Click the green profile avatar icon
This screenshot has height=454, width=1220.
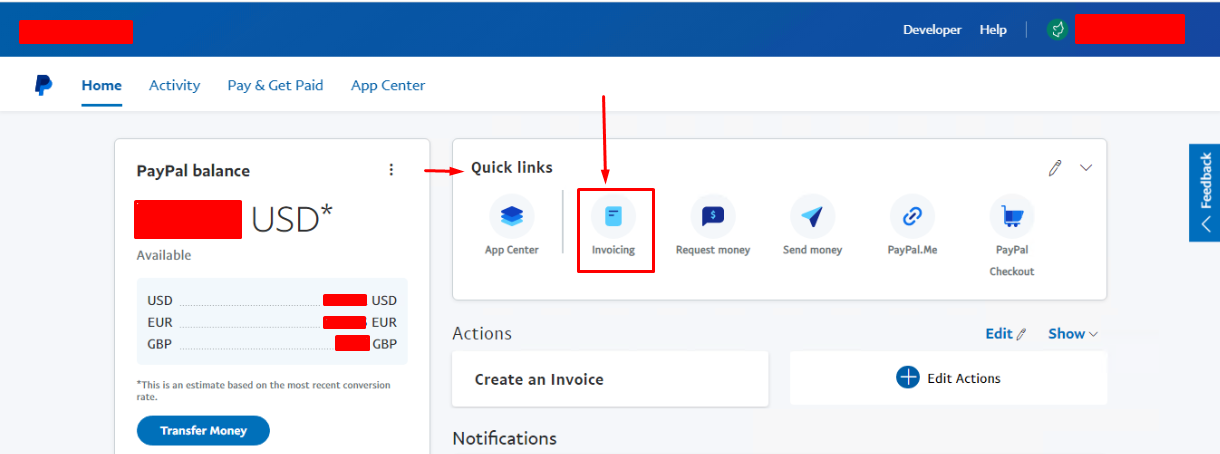(1057, 30)
